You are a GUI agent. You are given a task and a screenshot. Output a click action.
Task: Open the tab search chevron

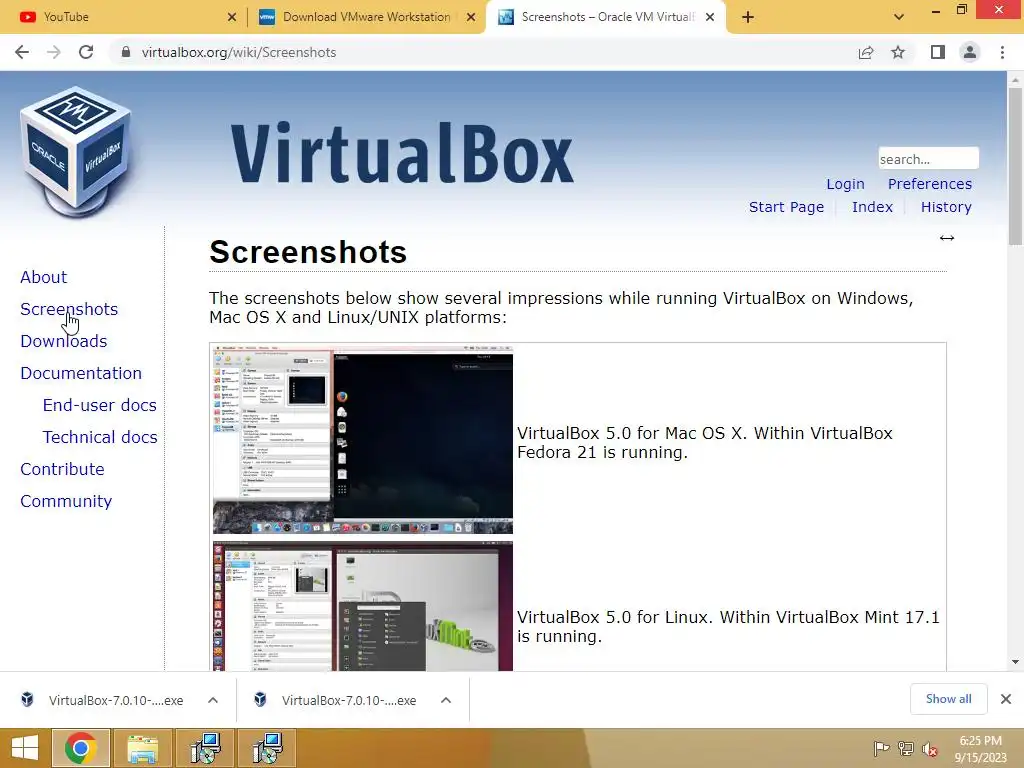tap(899, 17)
